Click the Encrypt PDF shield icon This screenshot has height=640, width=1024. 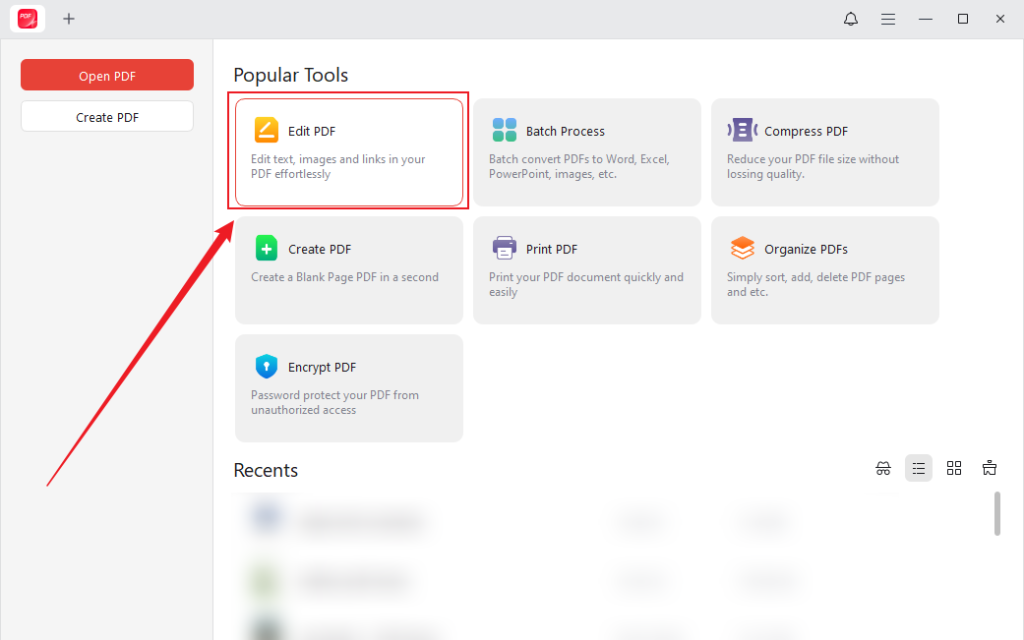pos(266,366)
